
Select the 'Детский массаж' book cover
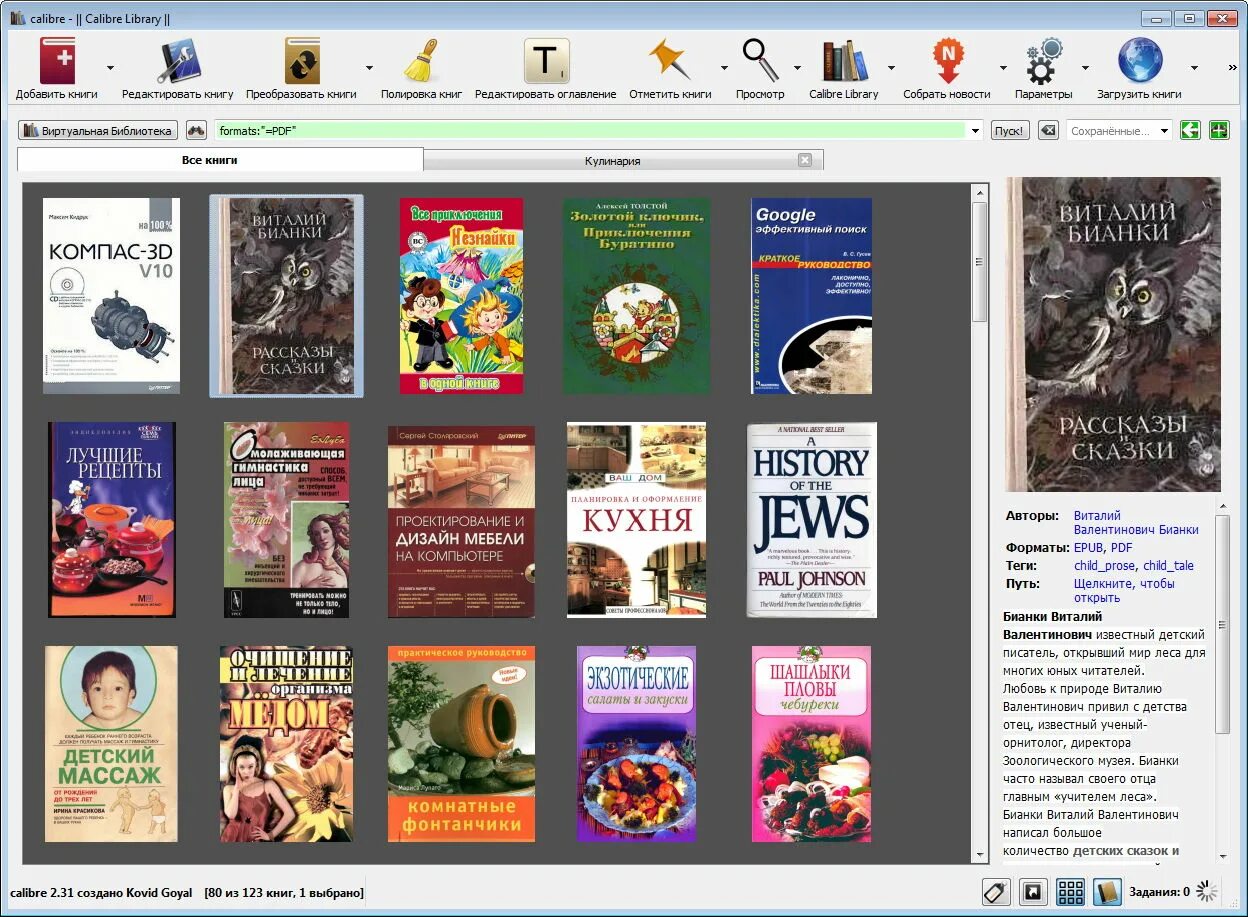click(111, 744)
